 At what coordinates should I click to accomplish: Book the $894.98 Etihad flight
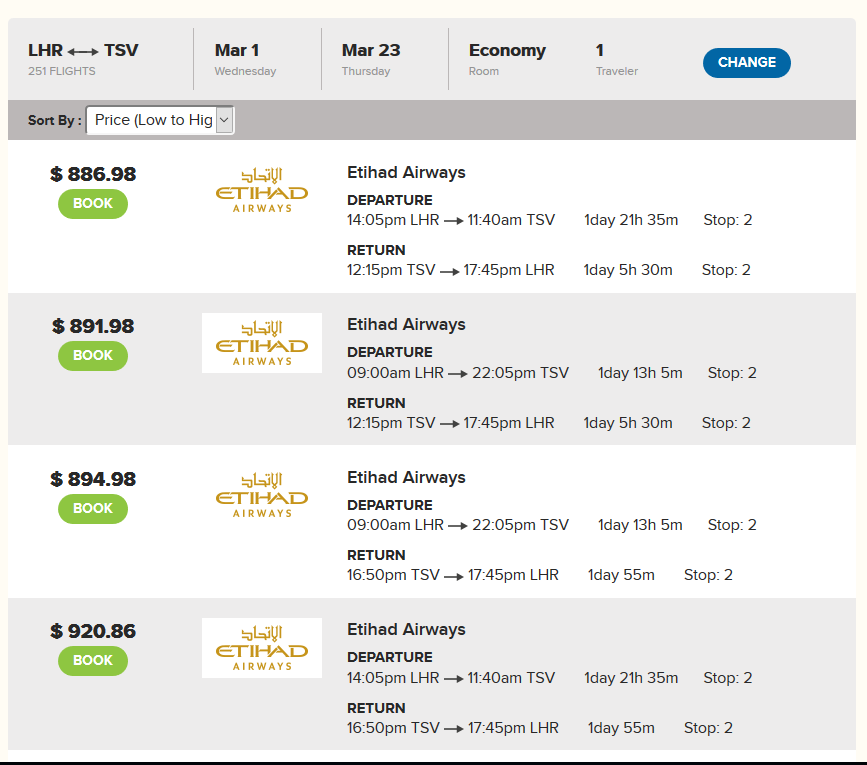pos(93,509)
